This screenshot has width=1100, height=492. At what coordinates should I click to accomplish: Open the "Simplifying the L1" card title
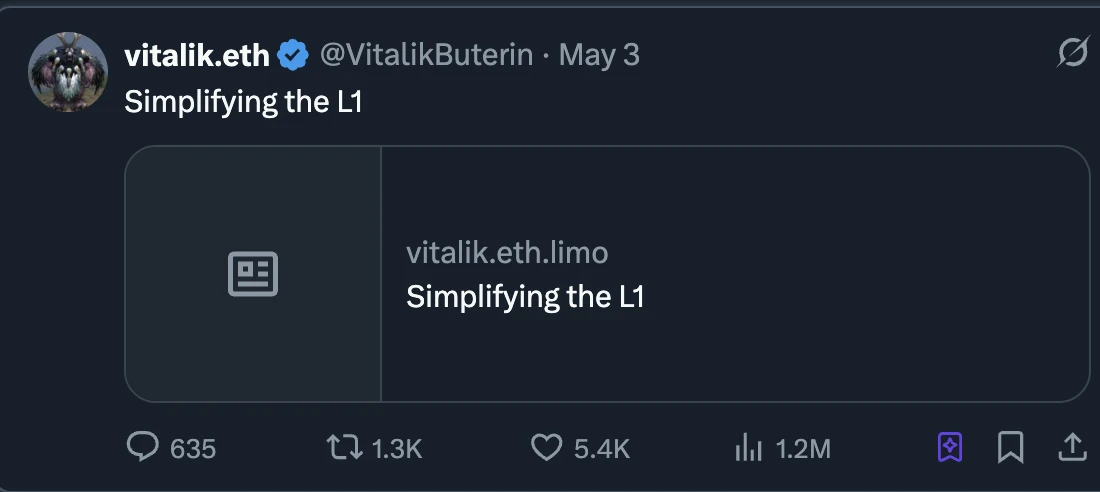click(x=525, y=297)
